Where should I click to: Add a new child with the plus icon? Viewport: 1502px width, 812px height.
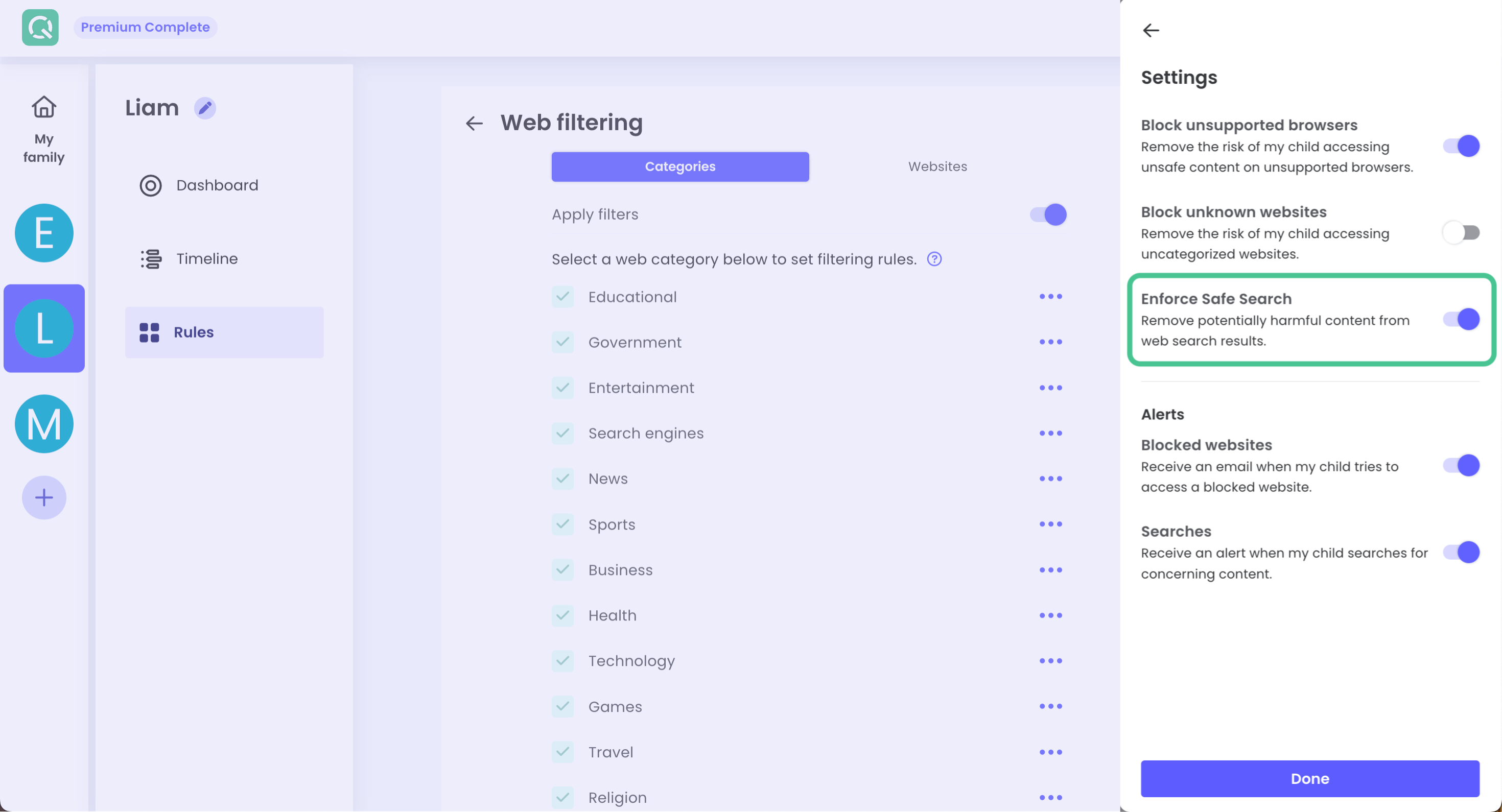[x=44, y=497]
